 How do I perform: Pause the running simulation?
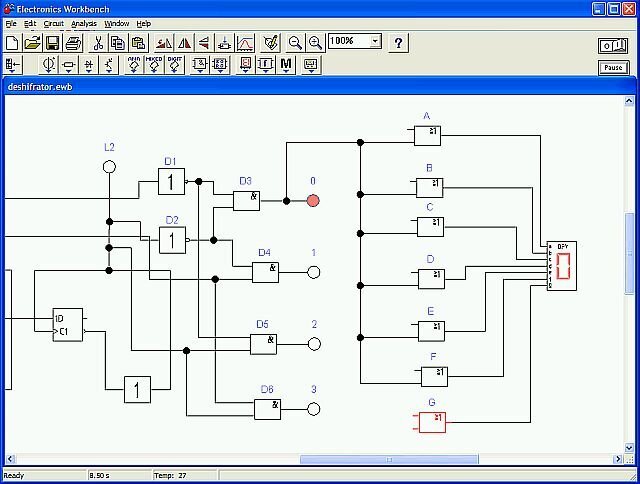pyautogui.click(x=613, y=68)
